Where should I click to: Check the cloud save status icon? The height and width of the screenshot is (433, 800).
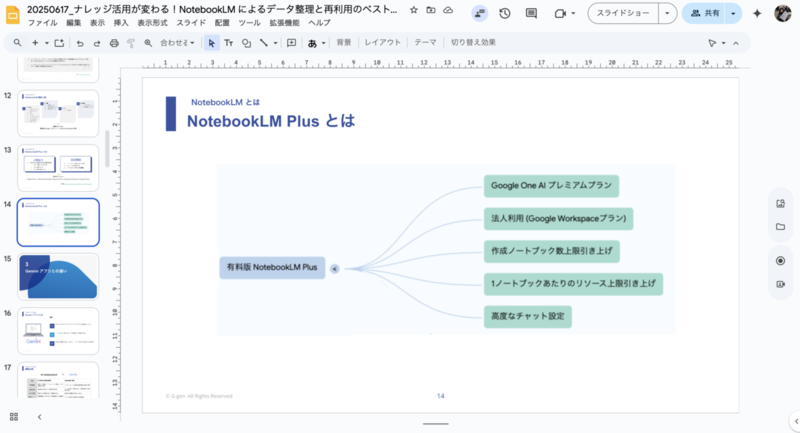448,10
